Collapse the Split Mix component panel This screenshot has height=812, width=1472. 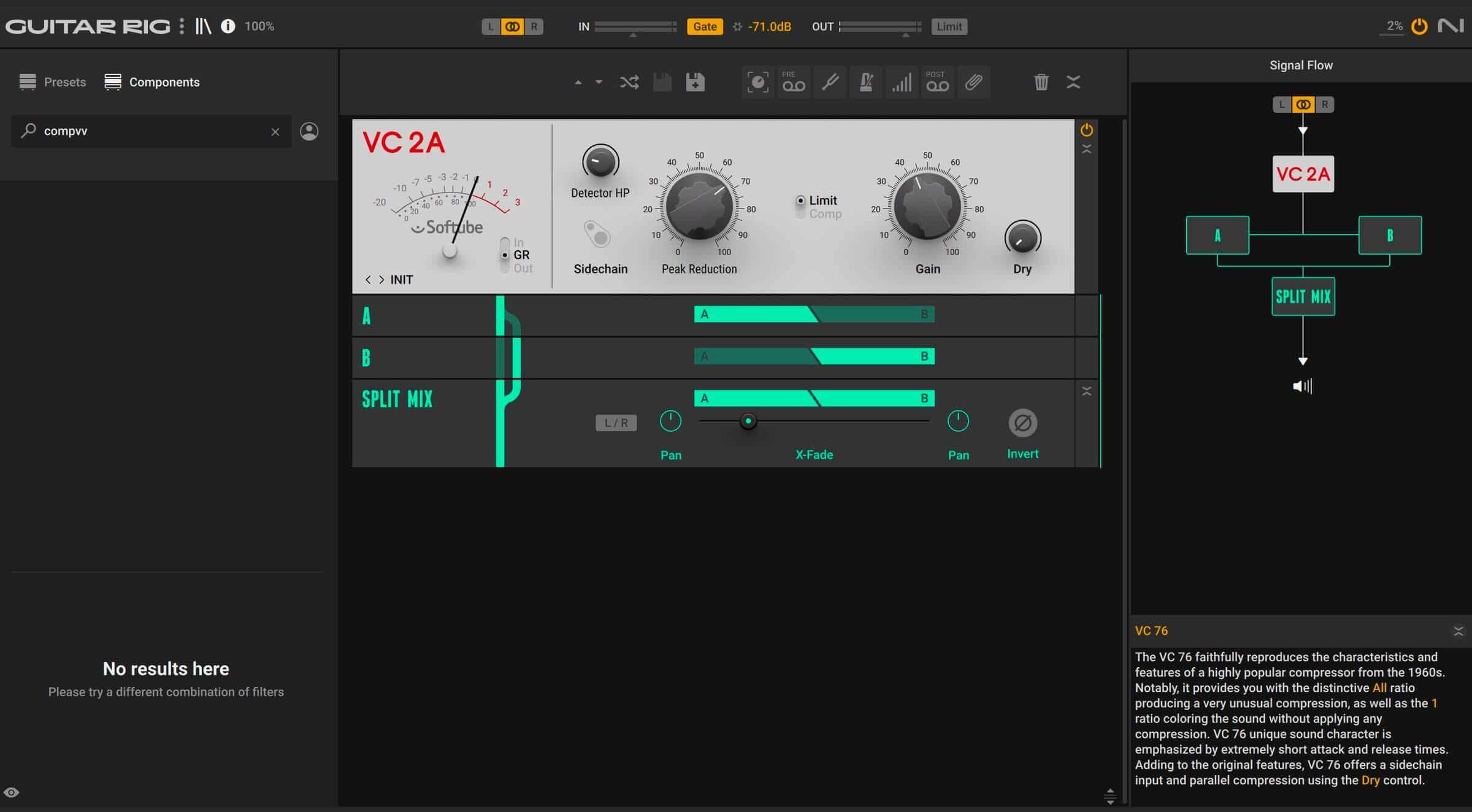click(1086, 391)
